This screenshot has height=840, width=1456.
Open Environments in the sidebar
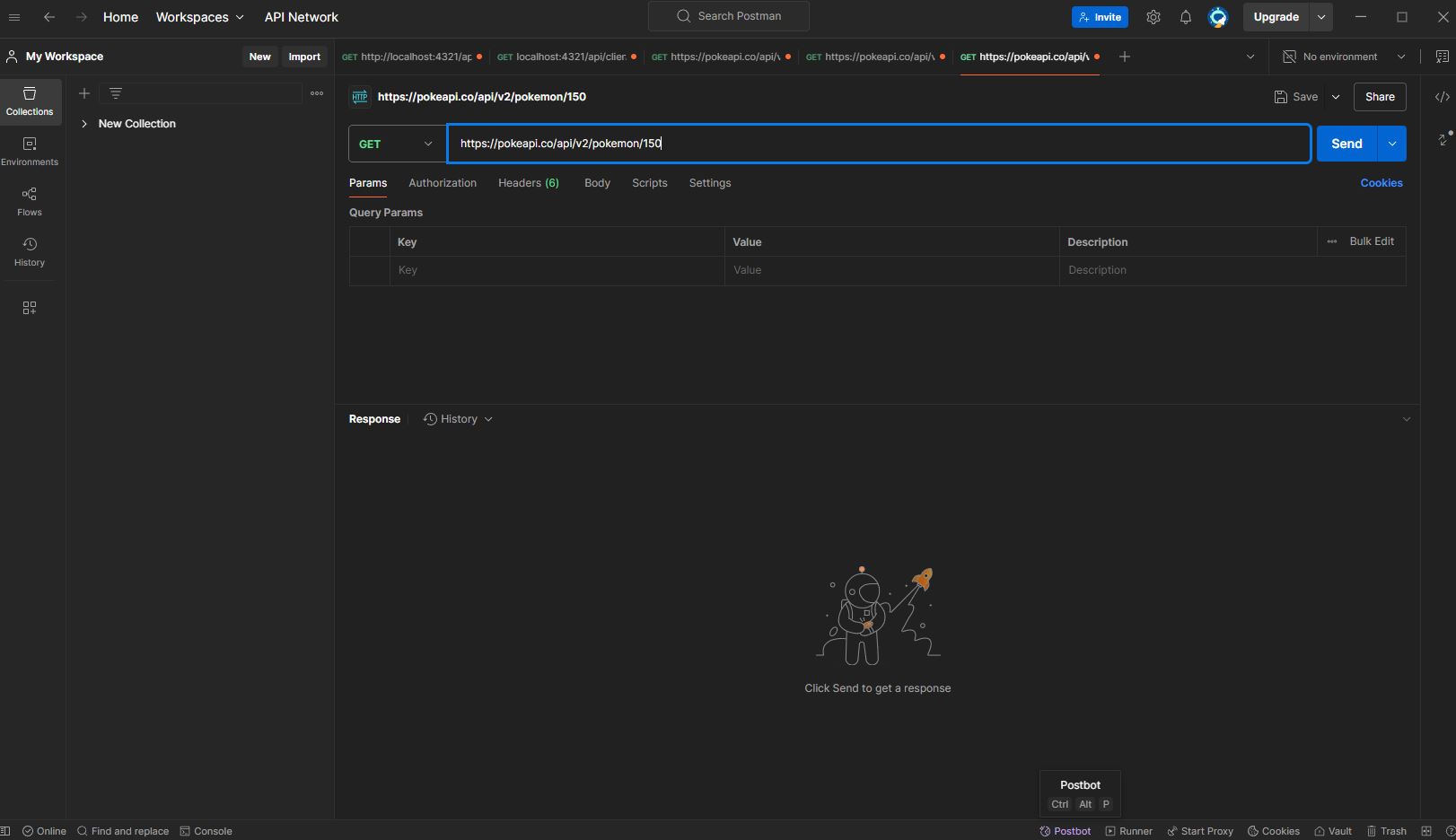pyautogui.click(x=30, y=152)
